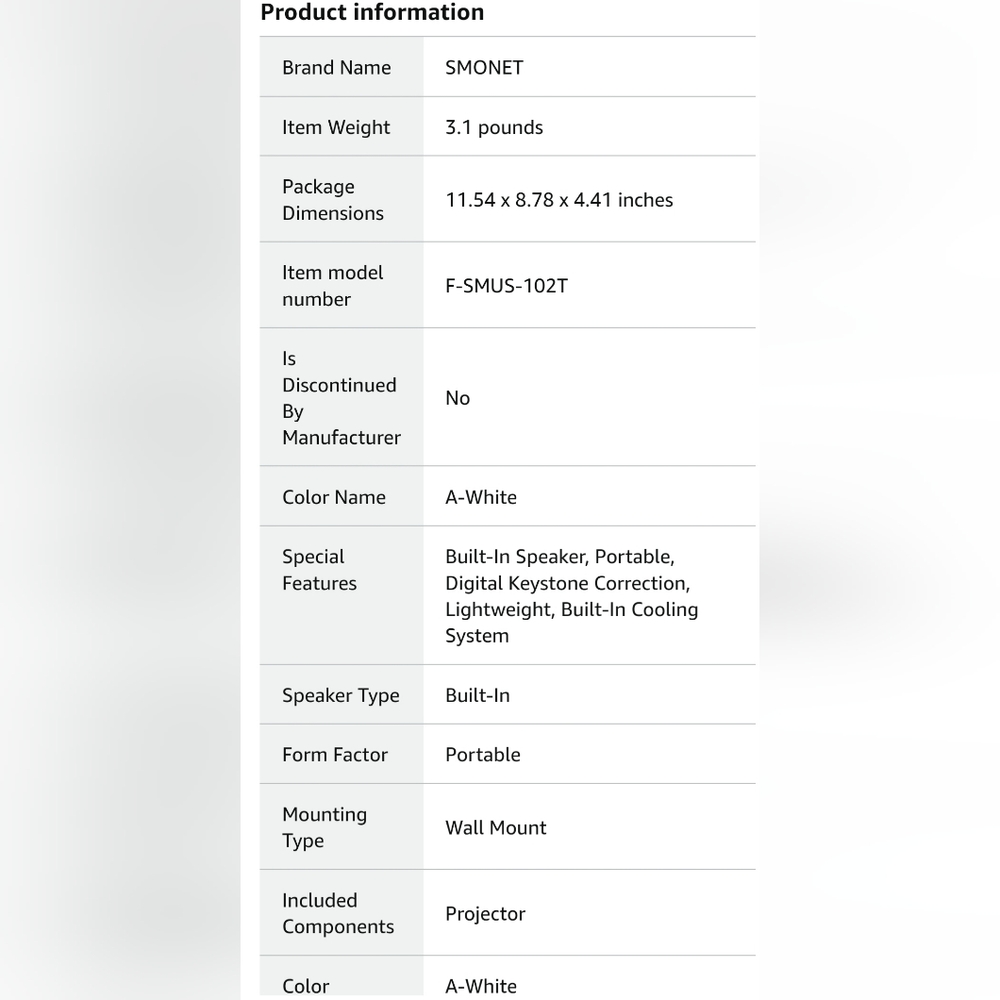Screen dimensions: 1000x1000
Task: Select the Projector included component value
Action: coord(485,914)
